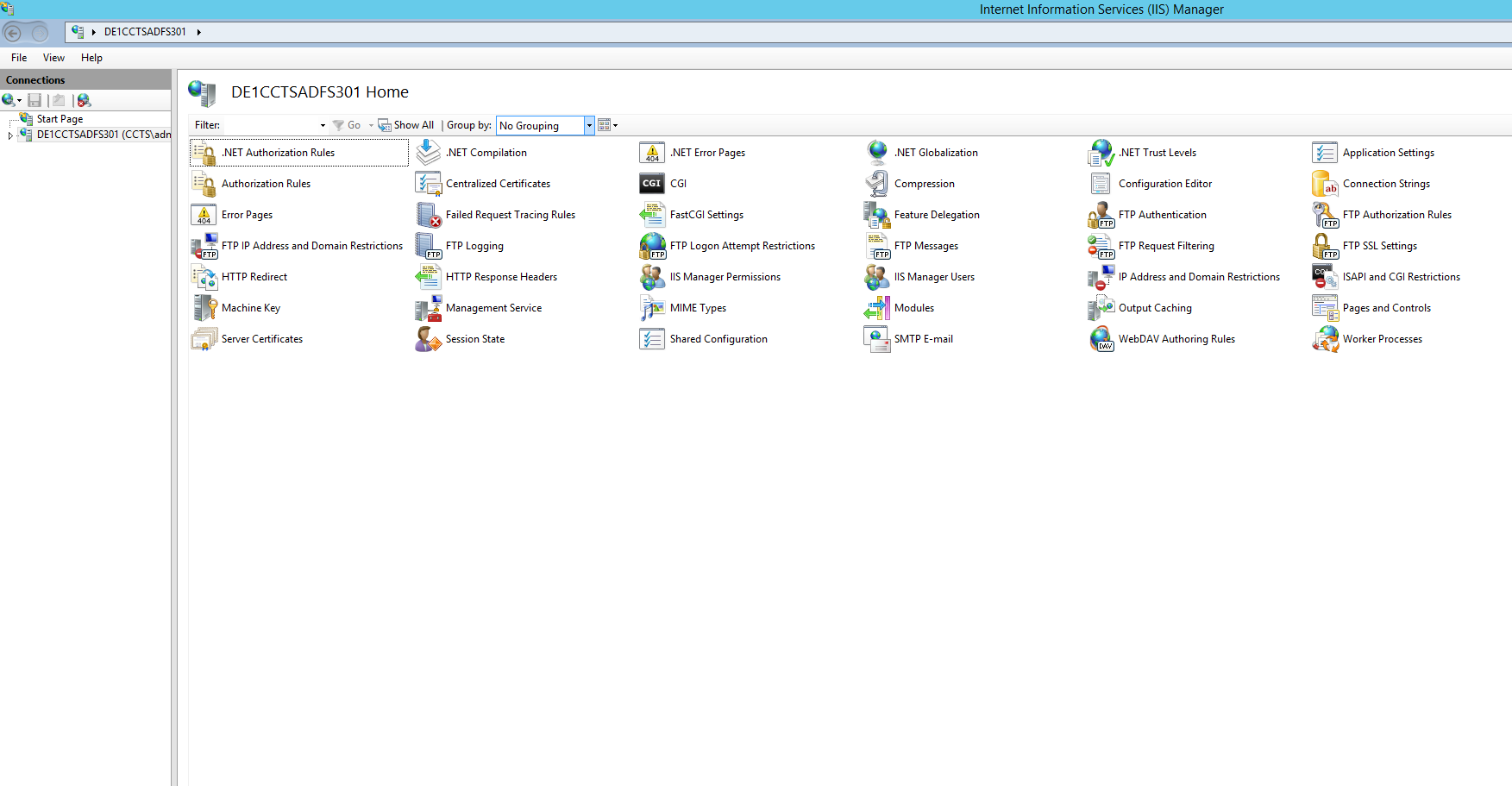Click the Show All filter button
Screen dimensions: 1512x786
click(x=406, y=125)
